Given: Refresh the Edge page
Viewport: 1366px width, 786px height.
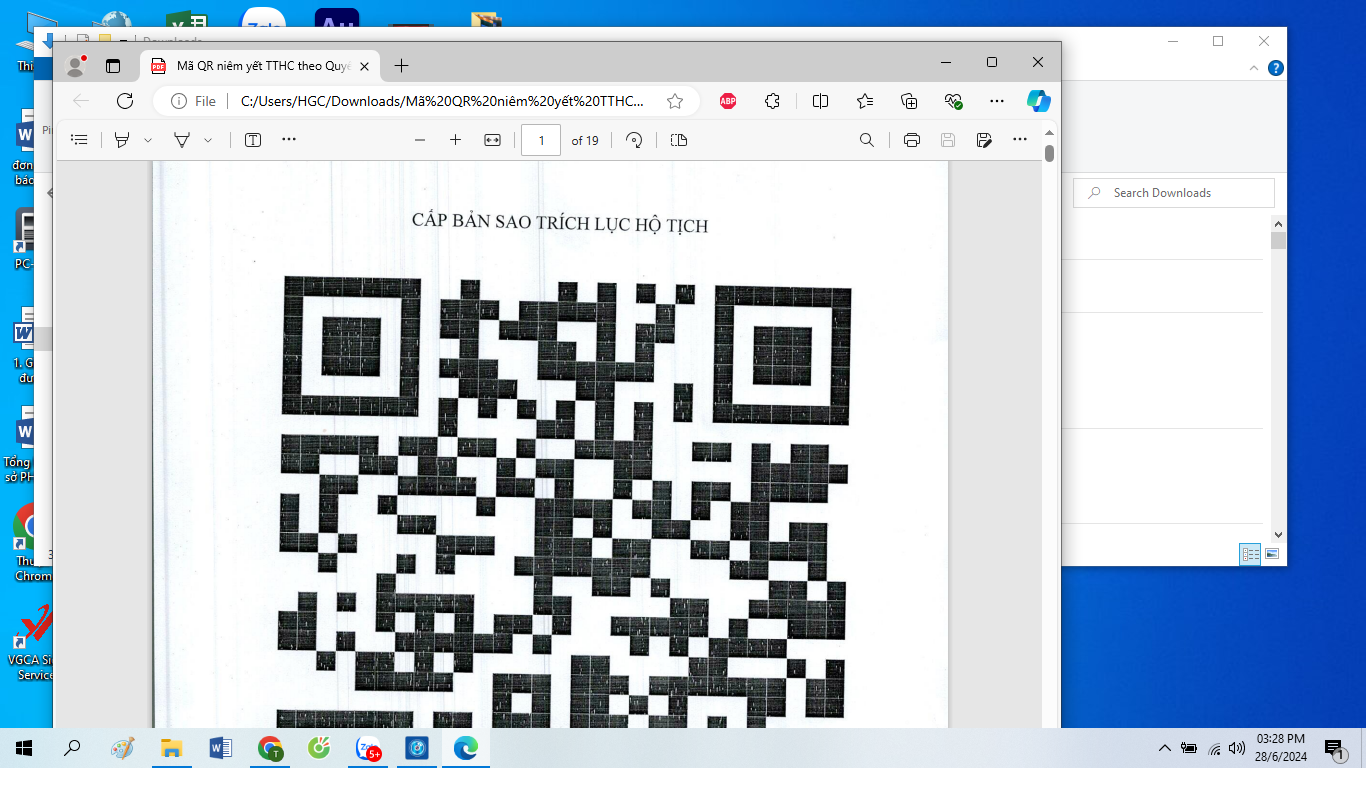Looking at the screenshot, I should (x=125, y=101).
